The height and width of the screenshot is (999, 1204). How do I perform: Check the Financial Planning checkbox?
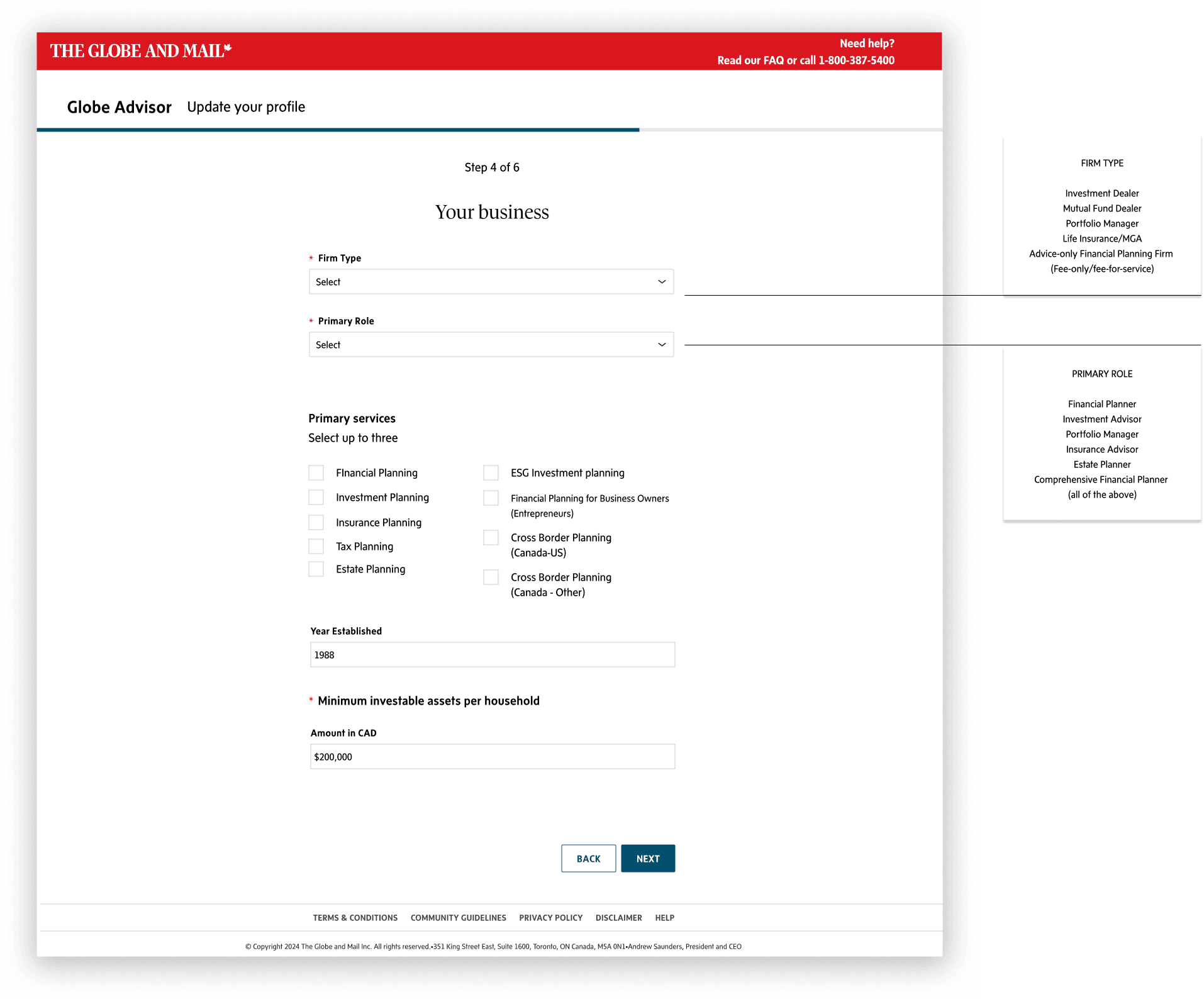tap(316, 473)
